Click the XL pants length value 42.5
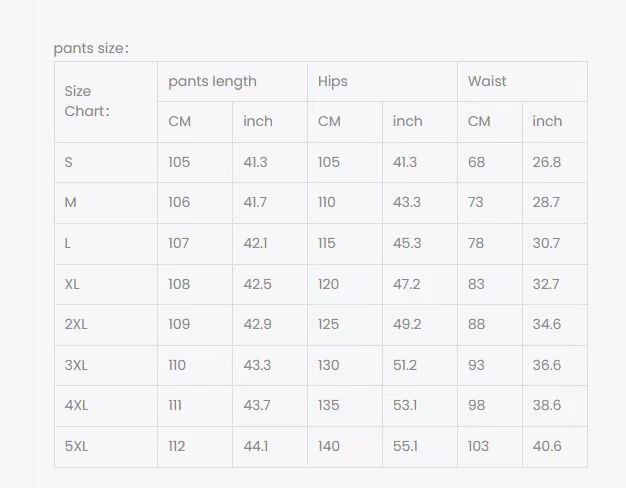The image size is (626, 488). point(257,284)
